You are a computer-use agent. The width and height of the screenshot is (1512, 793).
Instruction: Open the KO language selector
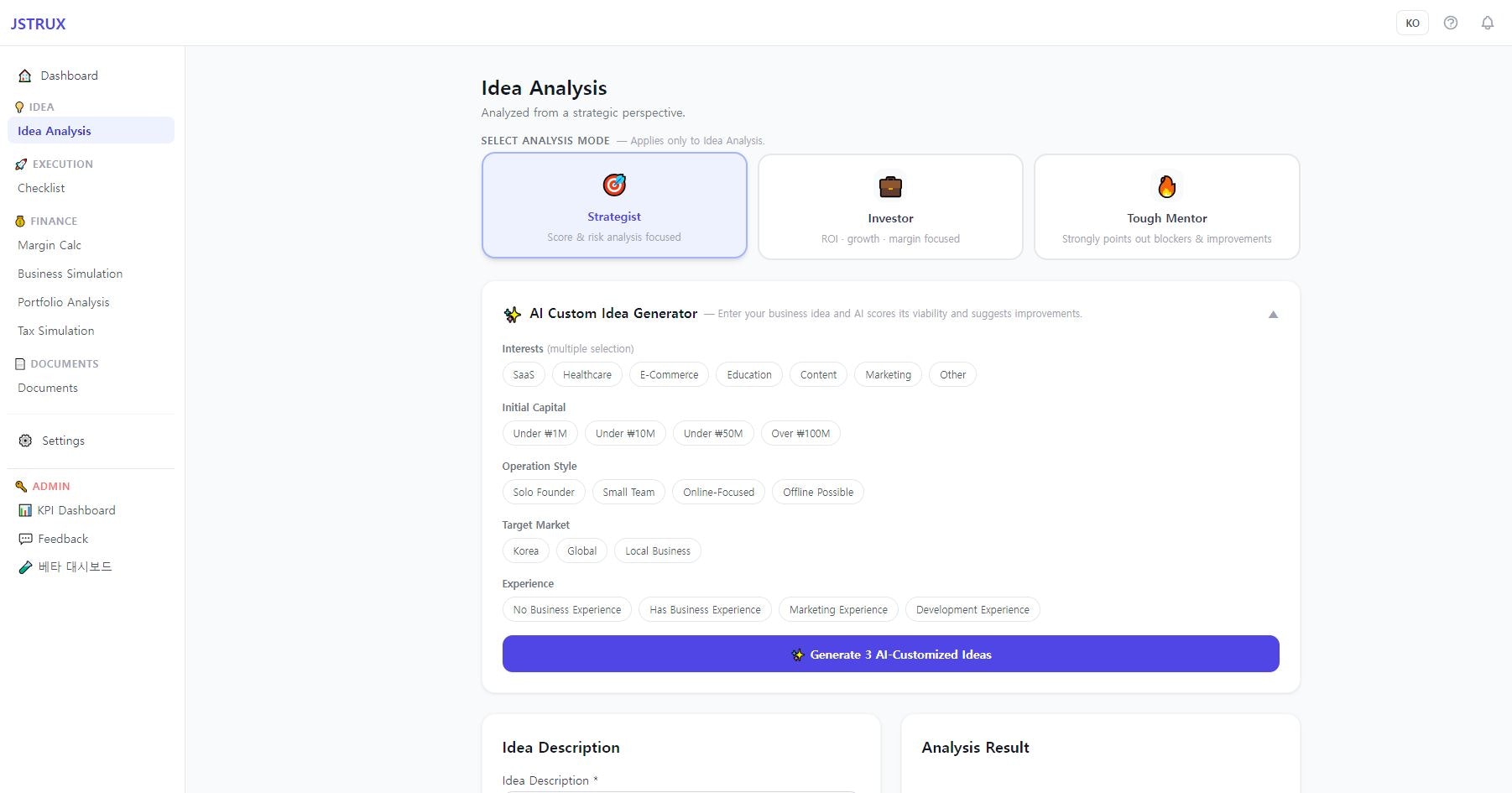[x=1412, y=23]
